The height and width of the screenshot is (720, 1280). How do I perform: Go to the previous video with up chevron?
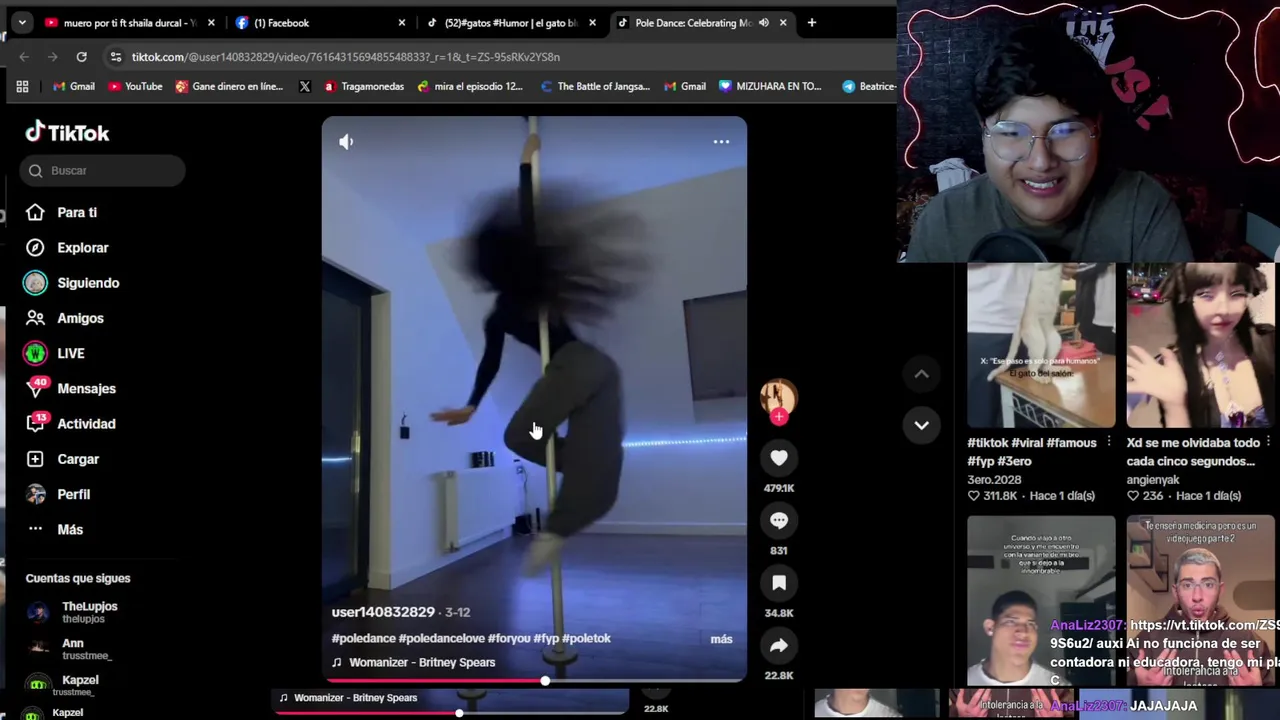921,374
